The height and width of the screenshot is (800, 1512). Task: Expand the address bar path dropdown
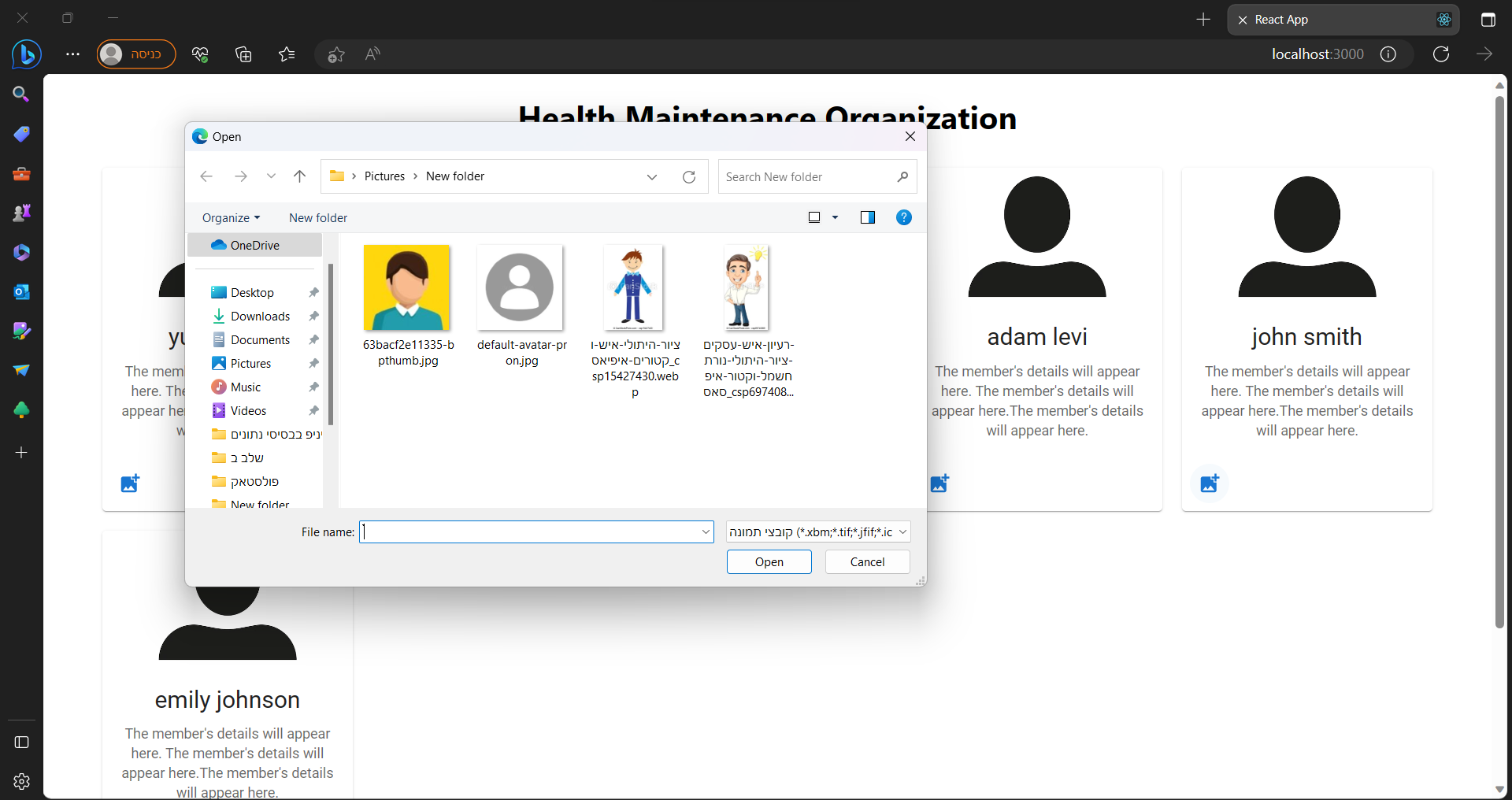[x=652, y=177]
